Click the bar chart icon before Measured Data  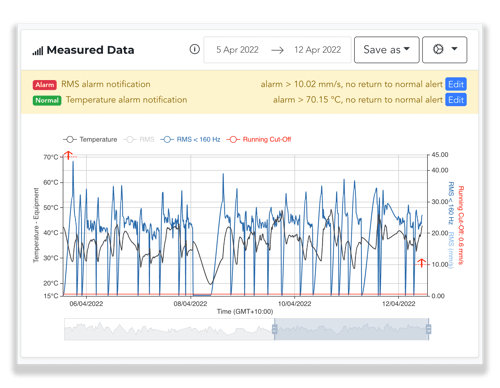(38, 51)
